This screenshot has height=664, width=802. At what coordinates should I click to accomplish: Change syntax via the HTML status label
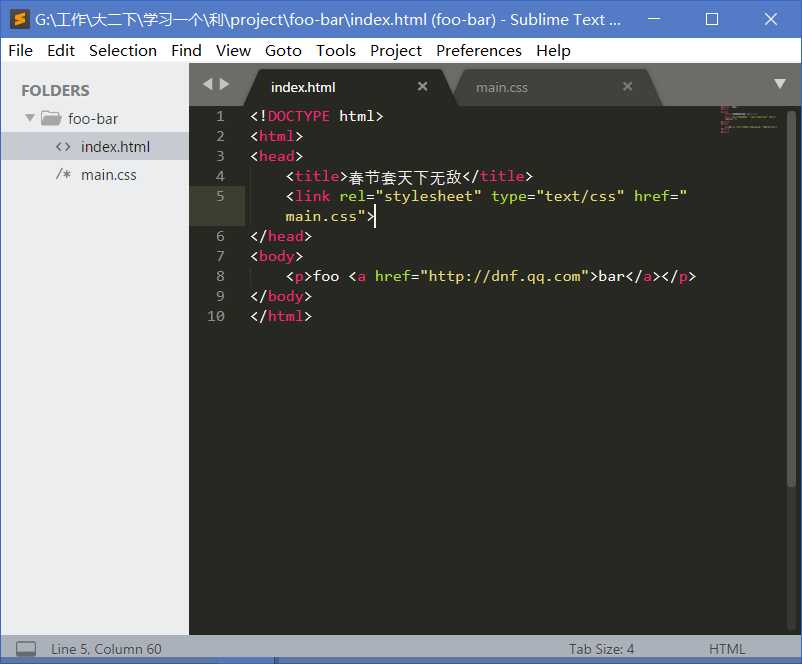coord(727,649)
